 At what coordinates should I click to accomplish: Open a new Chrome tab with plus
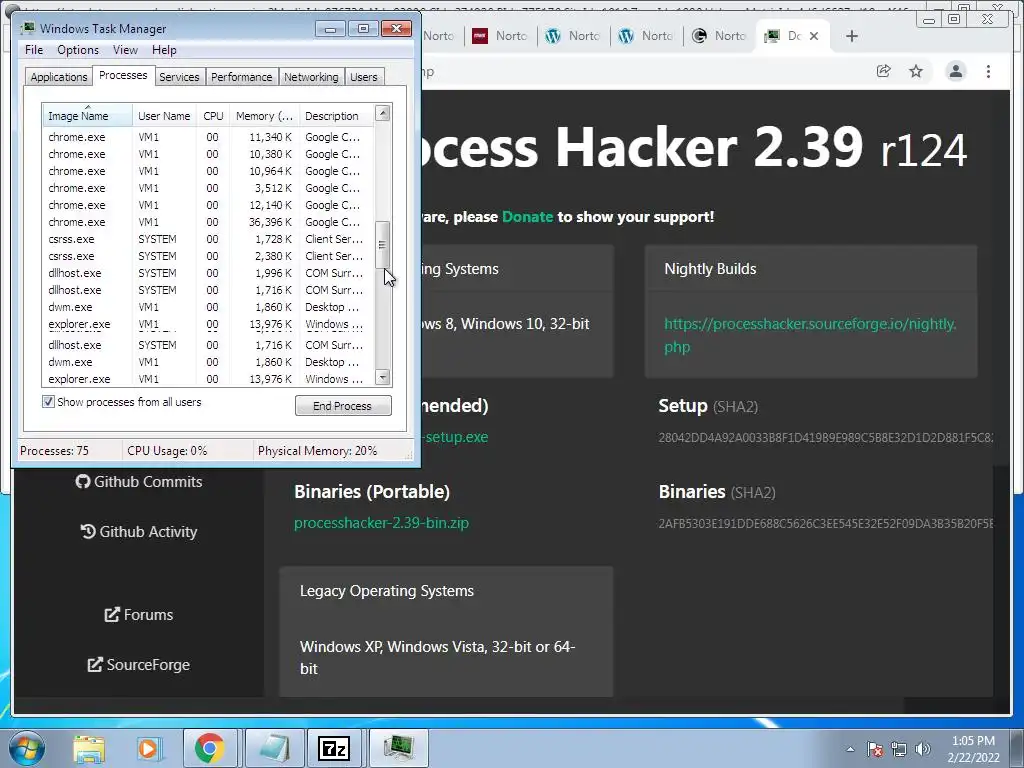click(x=852, y=36)
